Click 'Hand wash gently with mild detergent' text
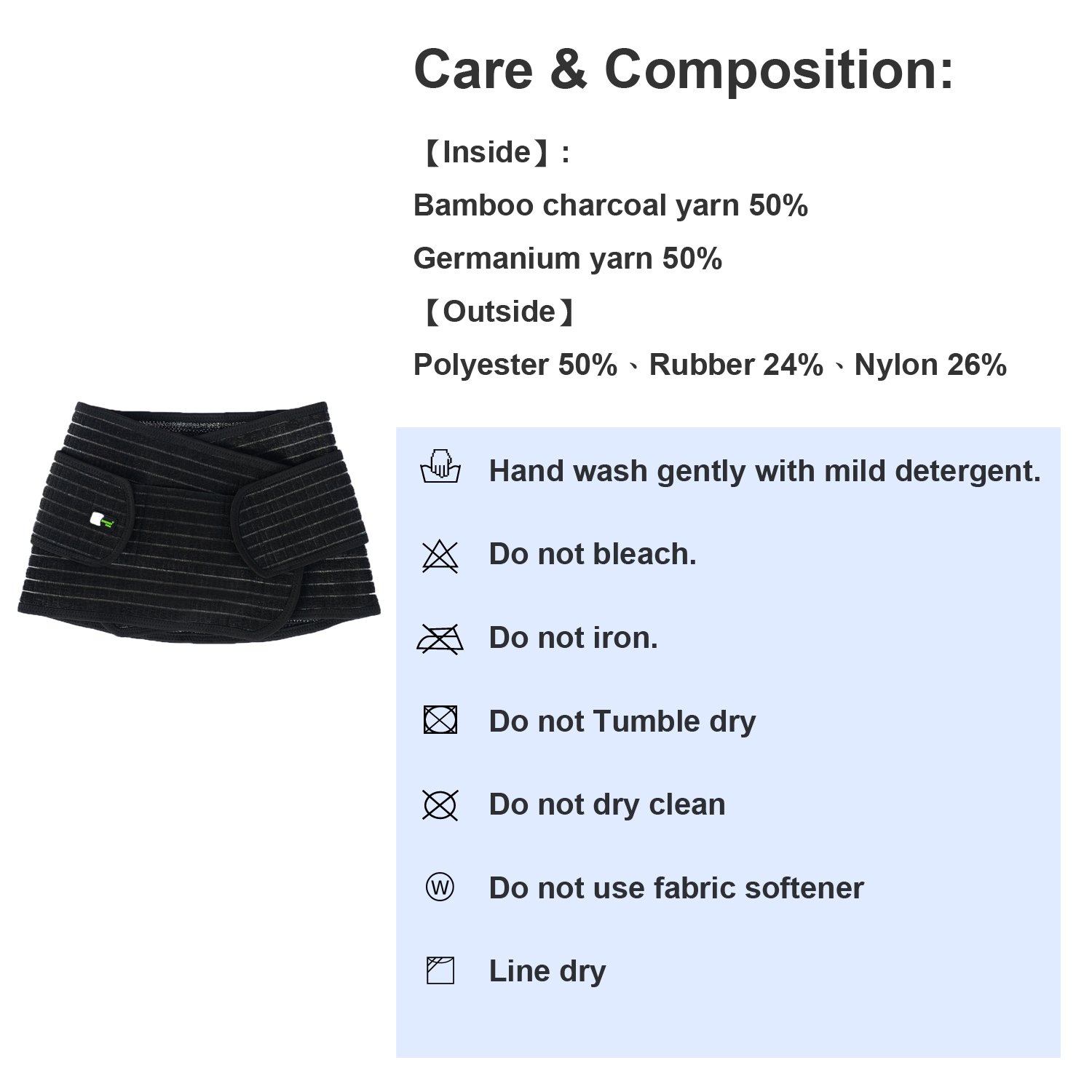 [x=764, y=471]
